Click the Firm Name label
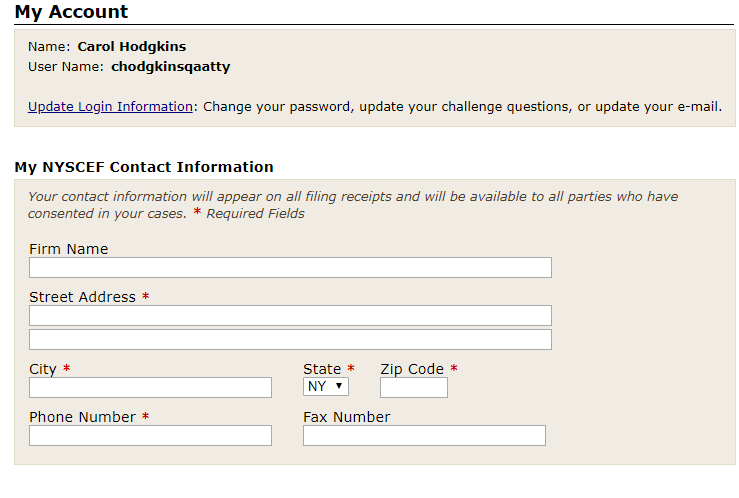Image resolution: width=739 pixels, height=498 pixels. pyautogui.click(x=68, y=249)
